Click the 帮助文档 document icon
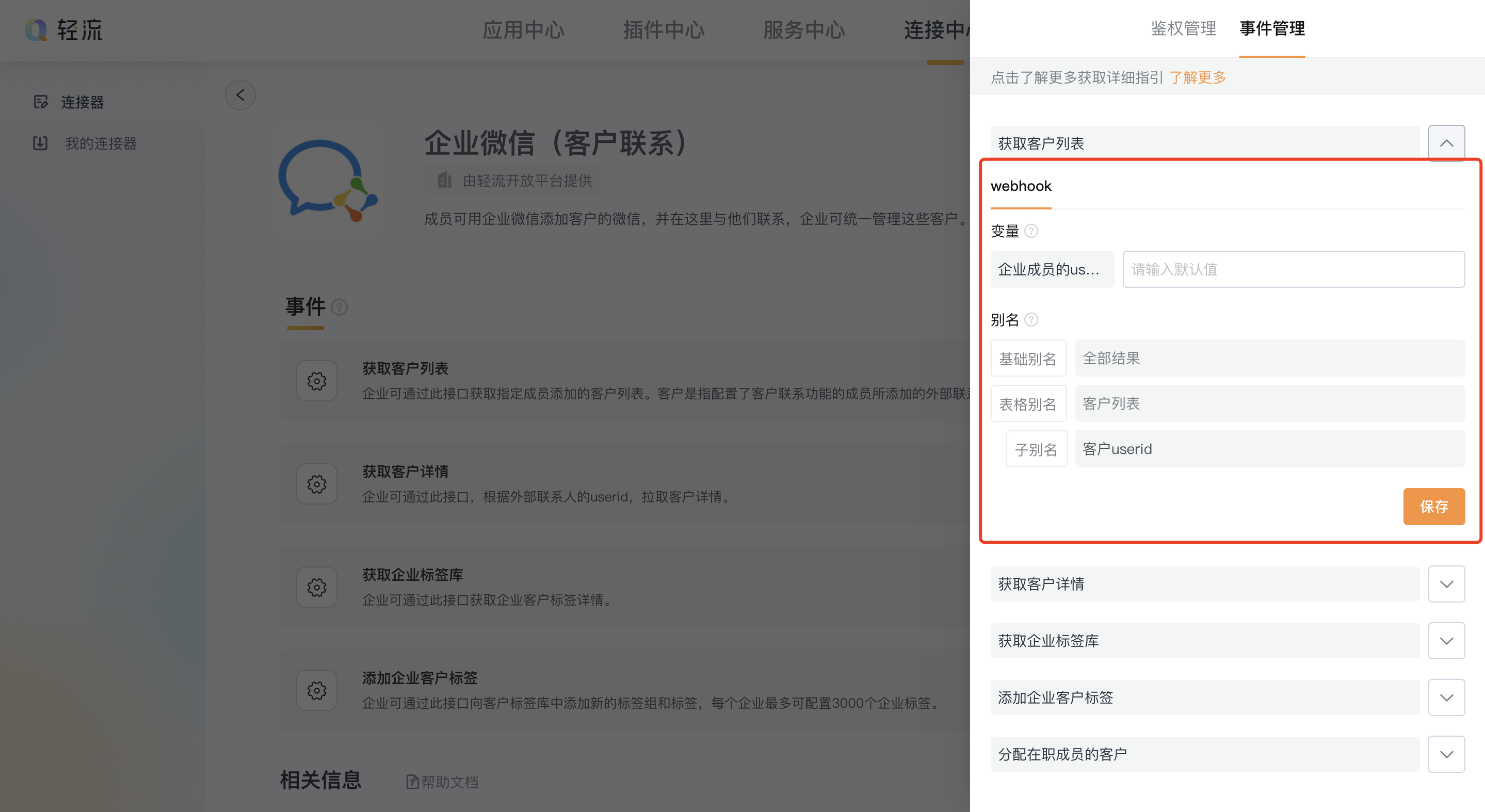1485x812 pixels. pyautogui.click(x=412, y=782)
